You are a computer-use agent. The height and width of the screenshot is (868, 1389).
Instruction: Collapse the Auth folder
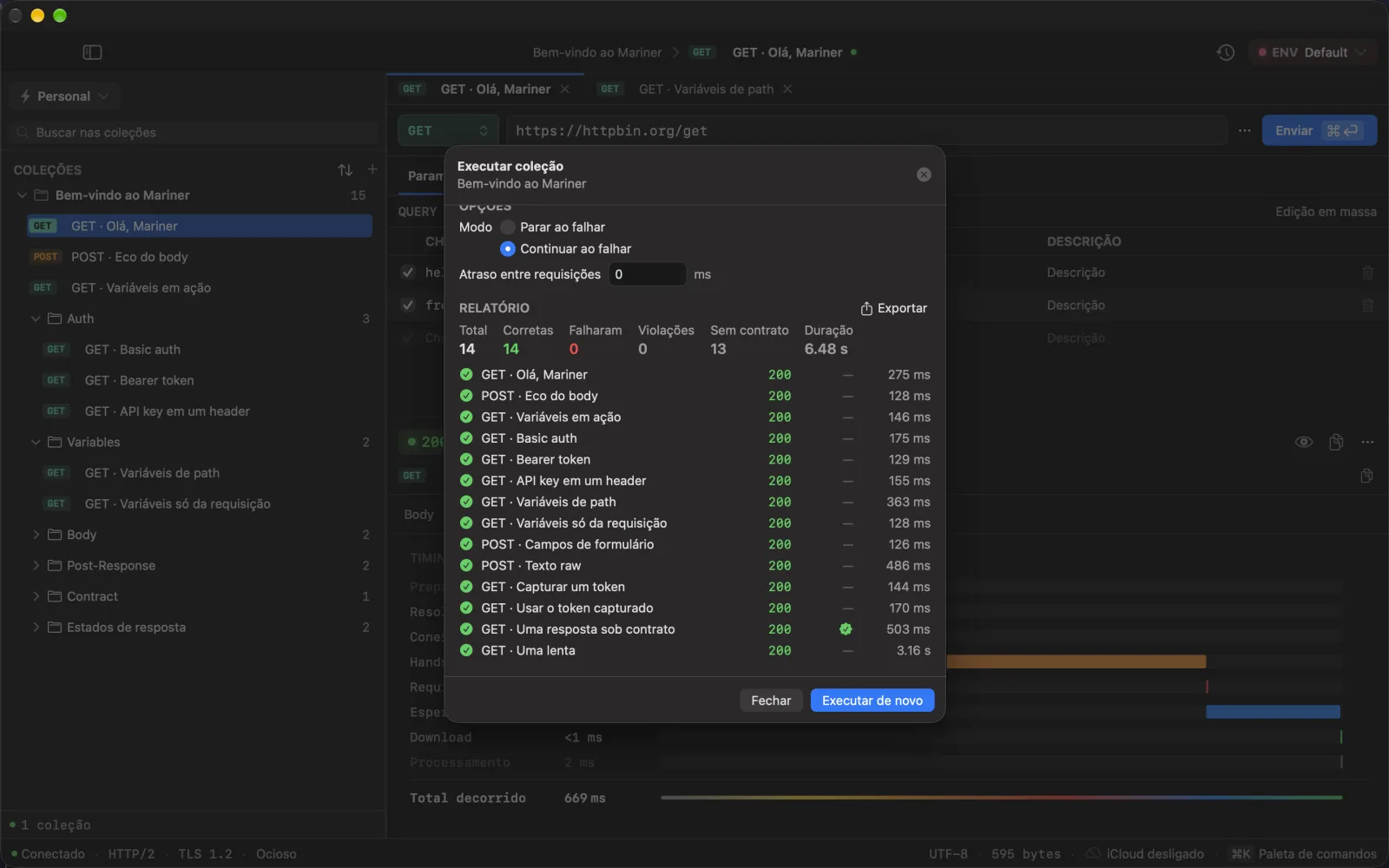coord(36,319)
